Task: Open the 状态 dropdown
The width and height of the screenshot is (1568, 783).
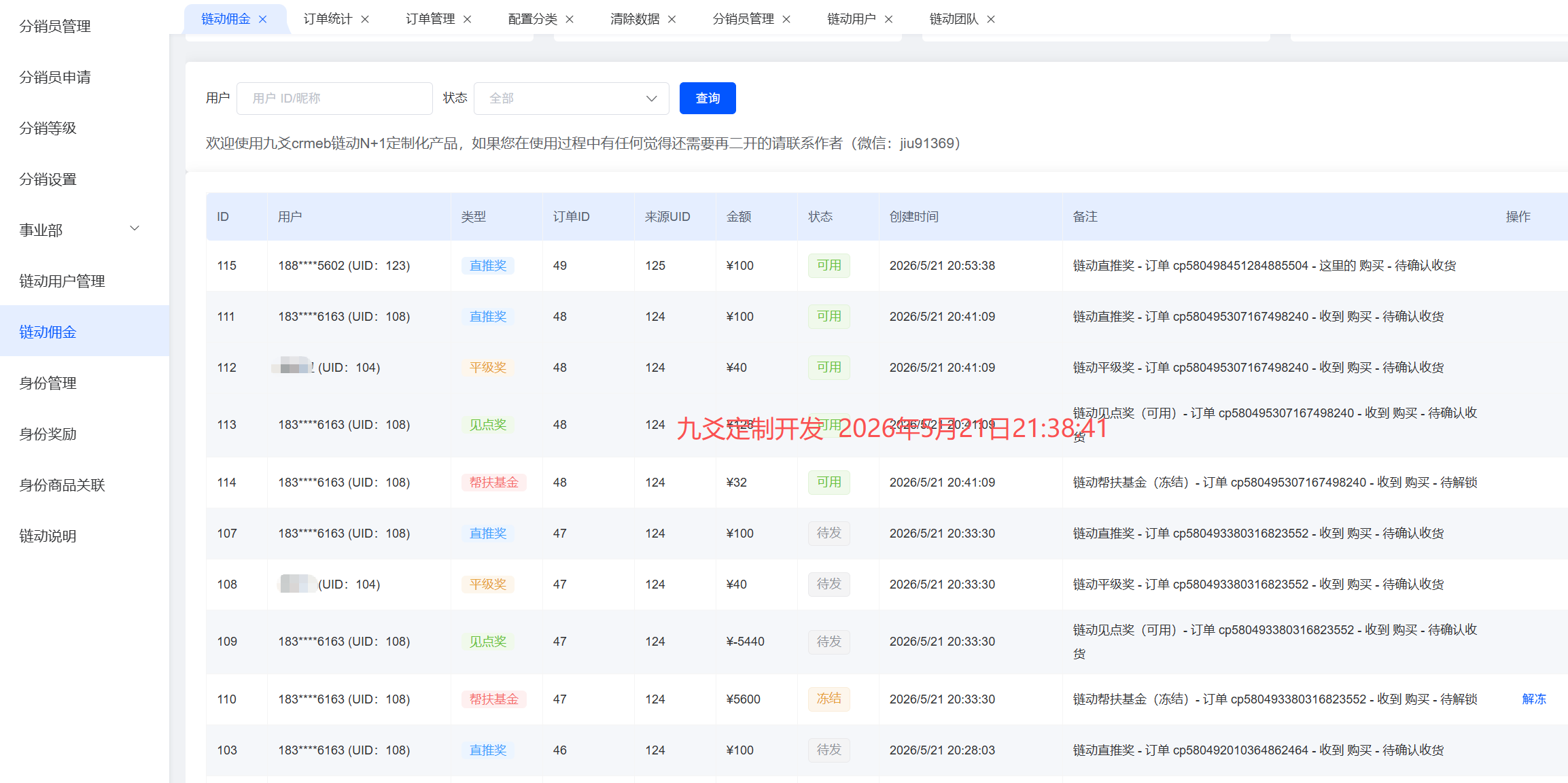Action: [571, 99]
